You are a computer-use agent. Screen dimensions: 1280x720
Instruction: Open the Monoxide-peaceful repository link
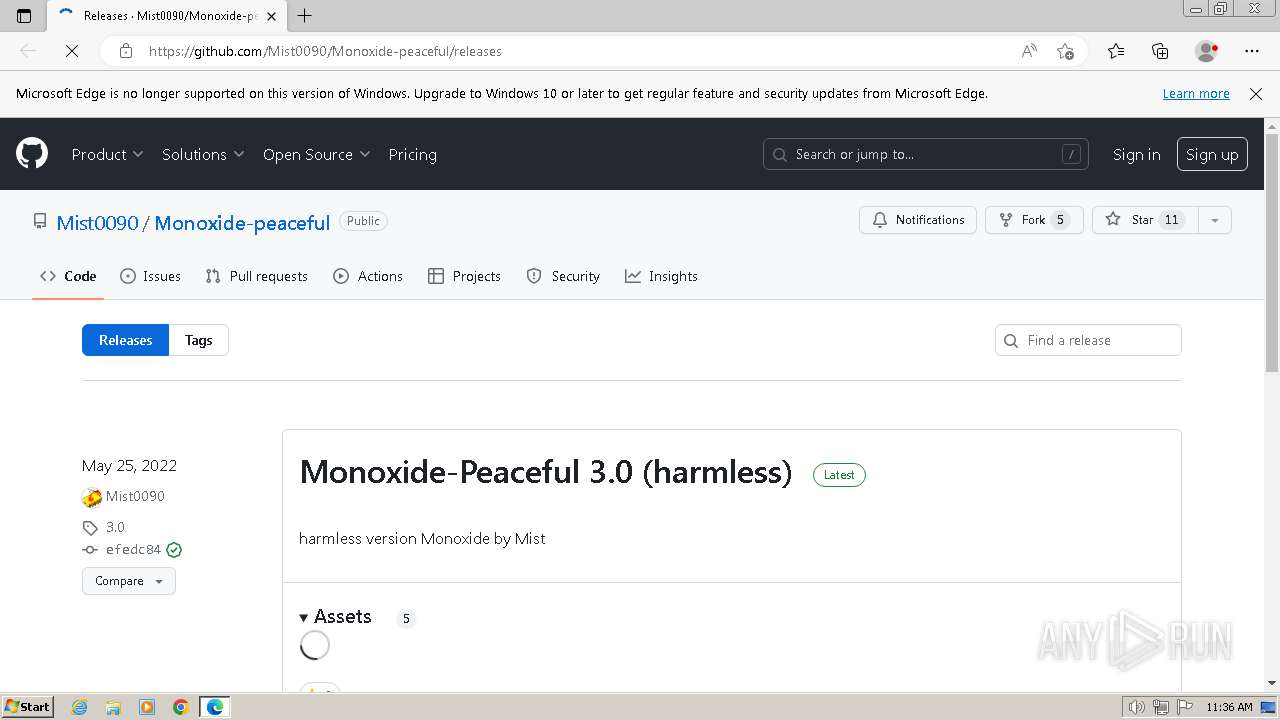[x=242, y=222]
